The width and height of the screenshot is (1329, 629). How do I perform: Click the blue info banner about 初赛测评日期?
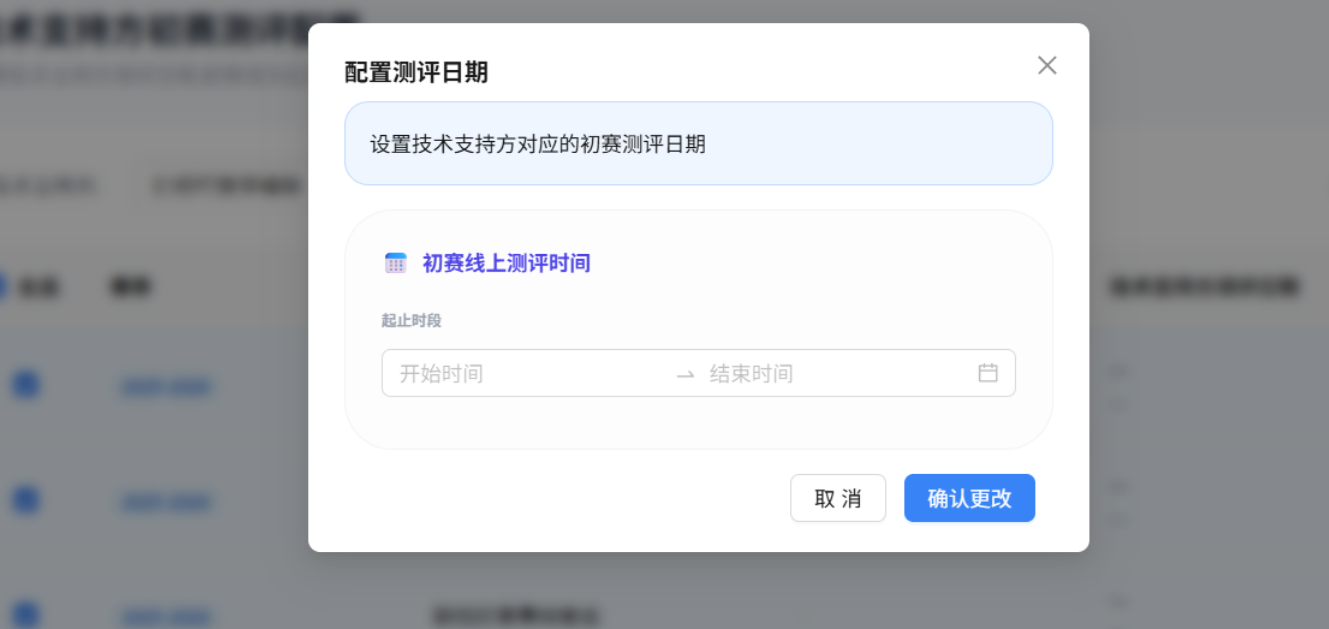pos(698,143)
